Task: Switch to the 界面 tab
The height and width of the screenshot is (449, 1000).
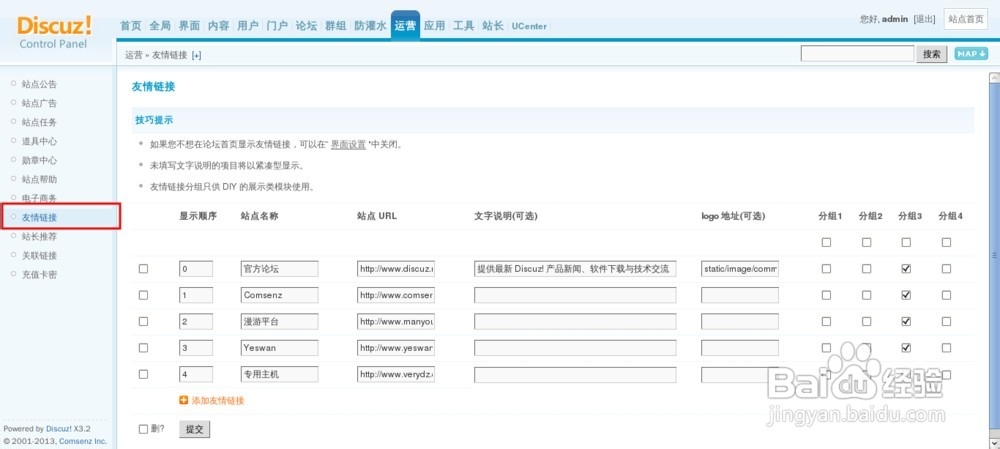Action: [x=189, y=26]
